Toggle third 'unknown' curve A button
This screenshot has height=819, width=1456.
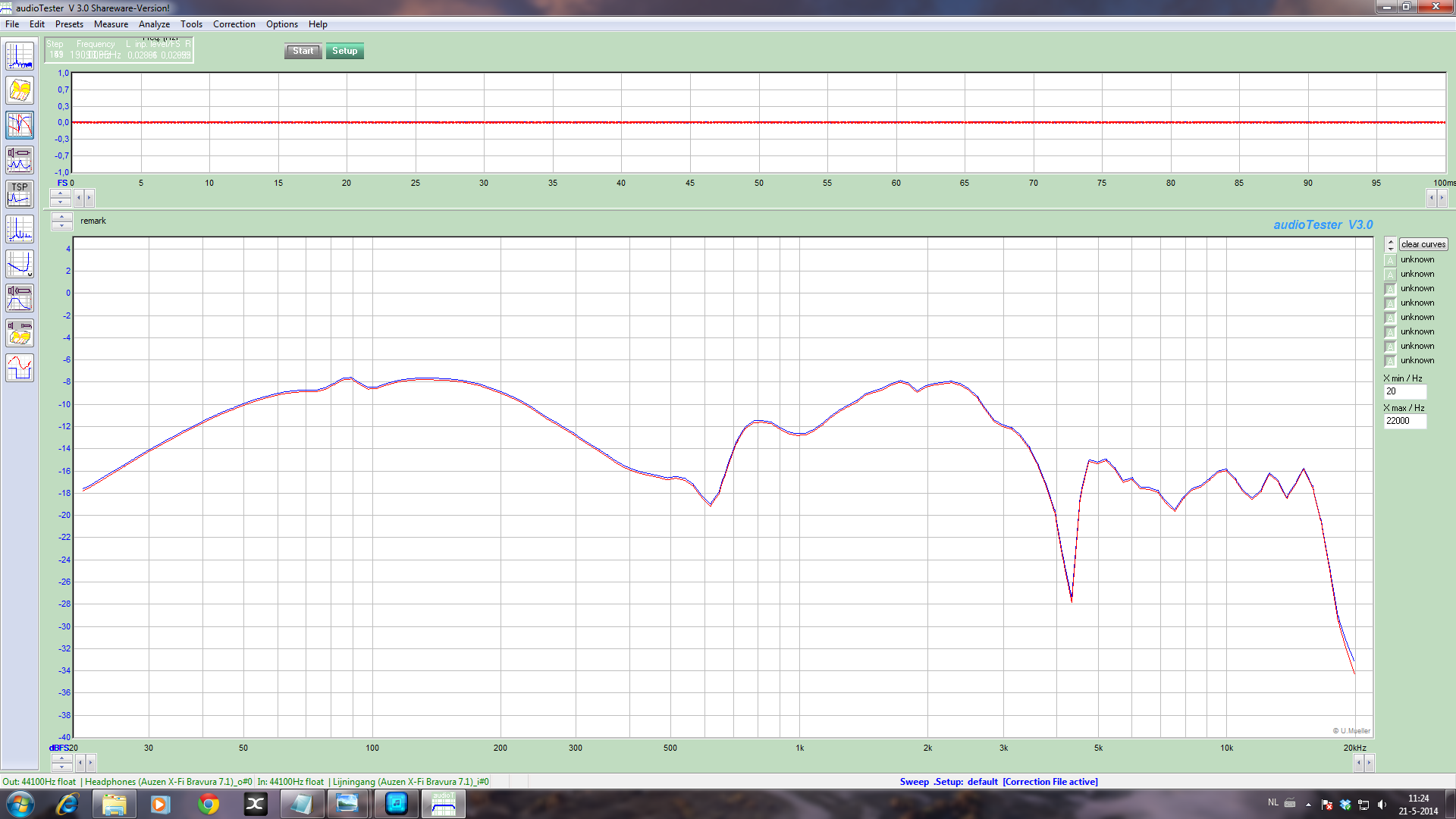[1390, 289]
